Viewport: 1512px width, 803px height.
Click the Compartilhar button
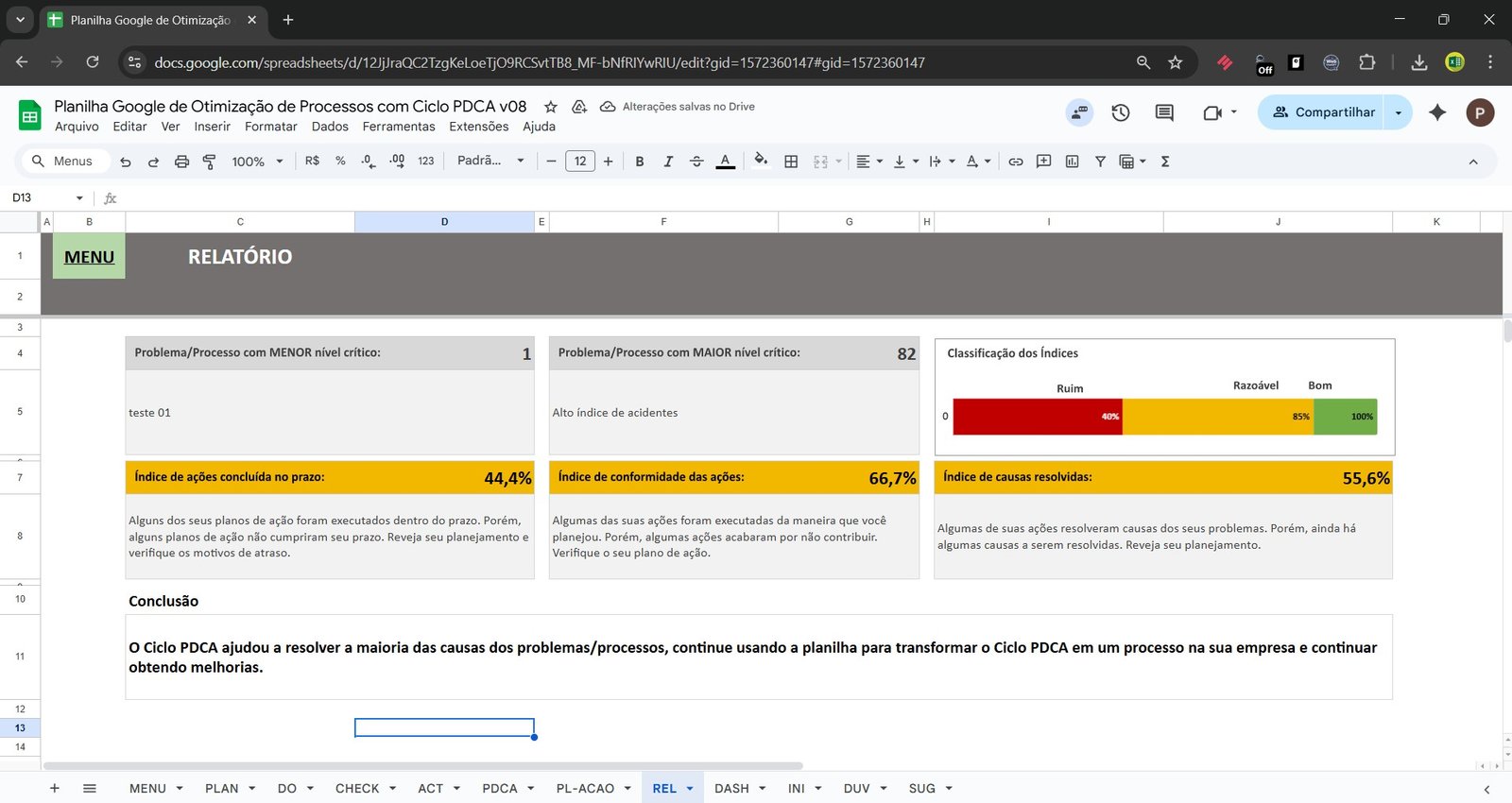pos(1322,112)
